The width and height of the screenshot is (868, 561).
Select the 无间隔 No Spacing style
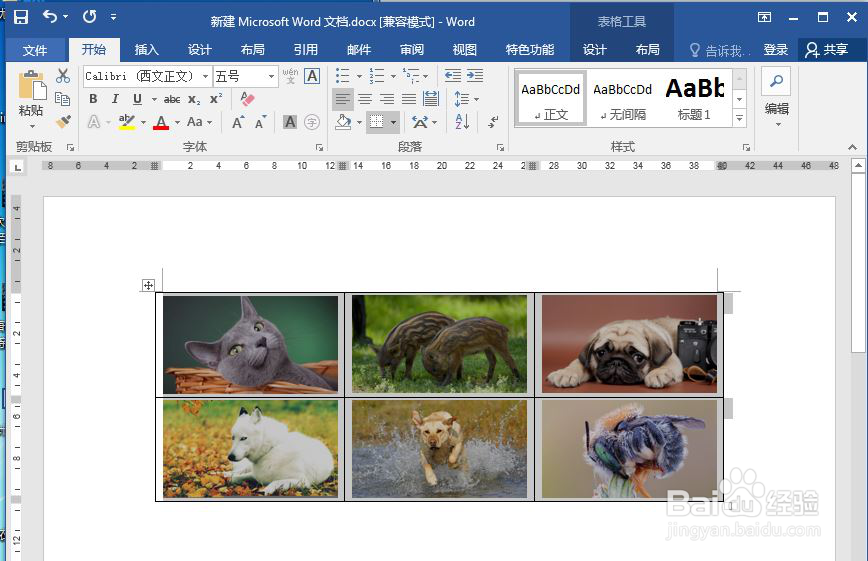pyautogui.click(x=623, y=98)
